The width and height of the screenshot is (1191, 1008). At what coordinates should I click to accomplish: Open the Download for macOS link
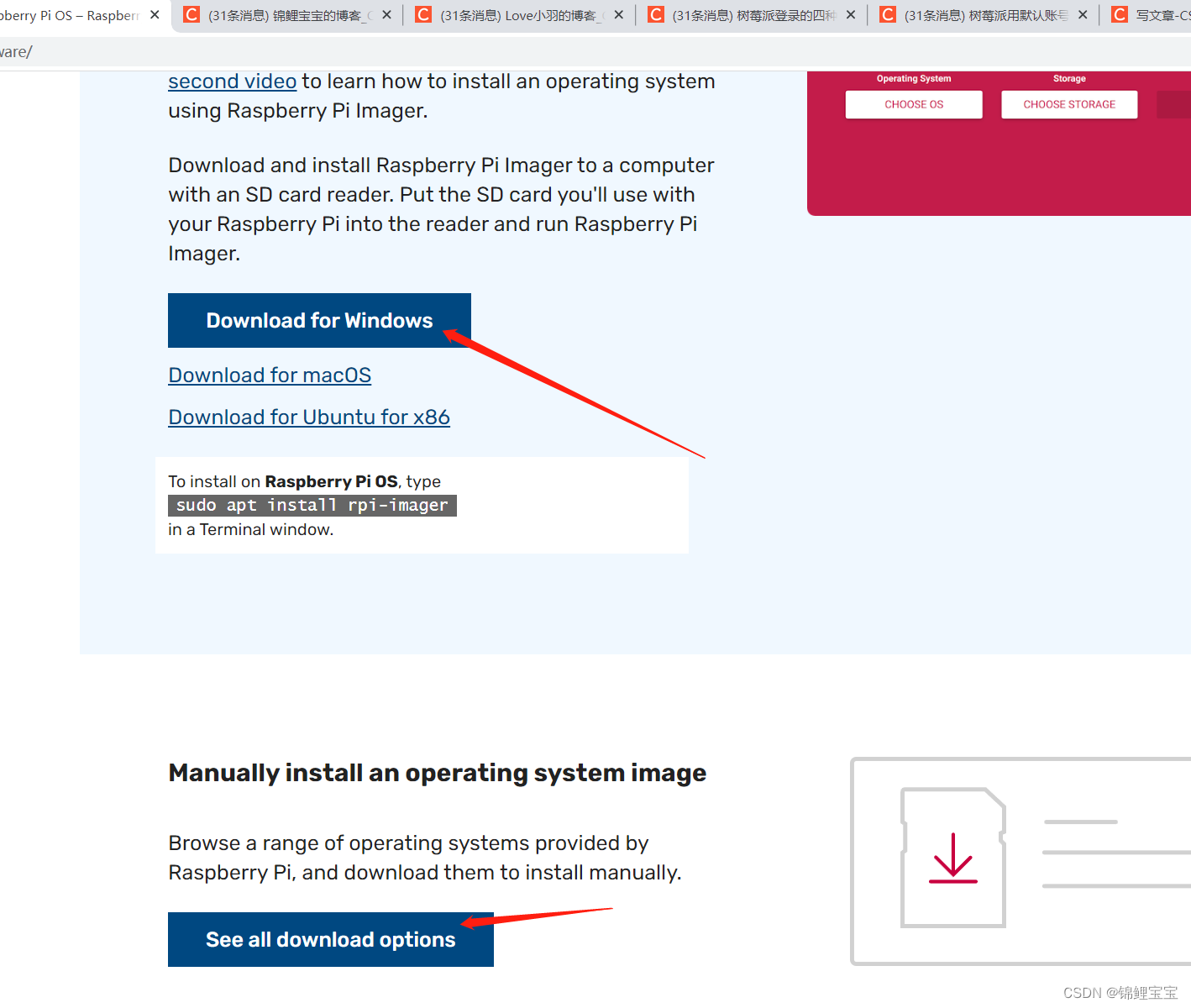tap(270, 375)
